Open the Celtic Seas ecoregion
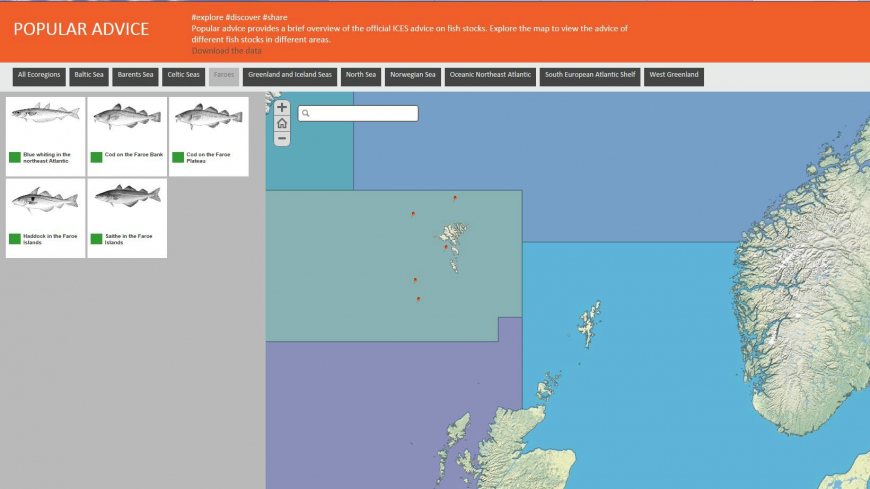 click(184, 77)
